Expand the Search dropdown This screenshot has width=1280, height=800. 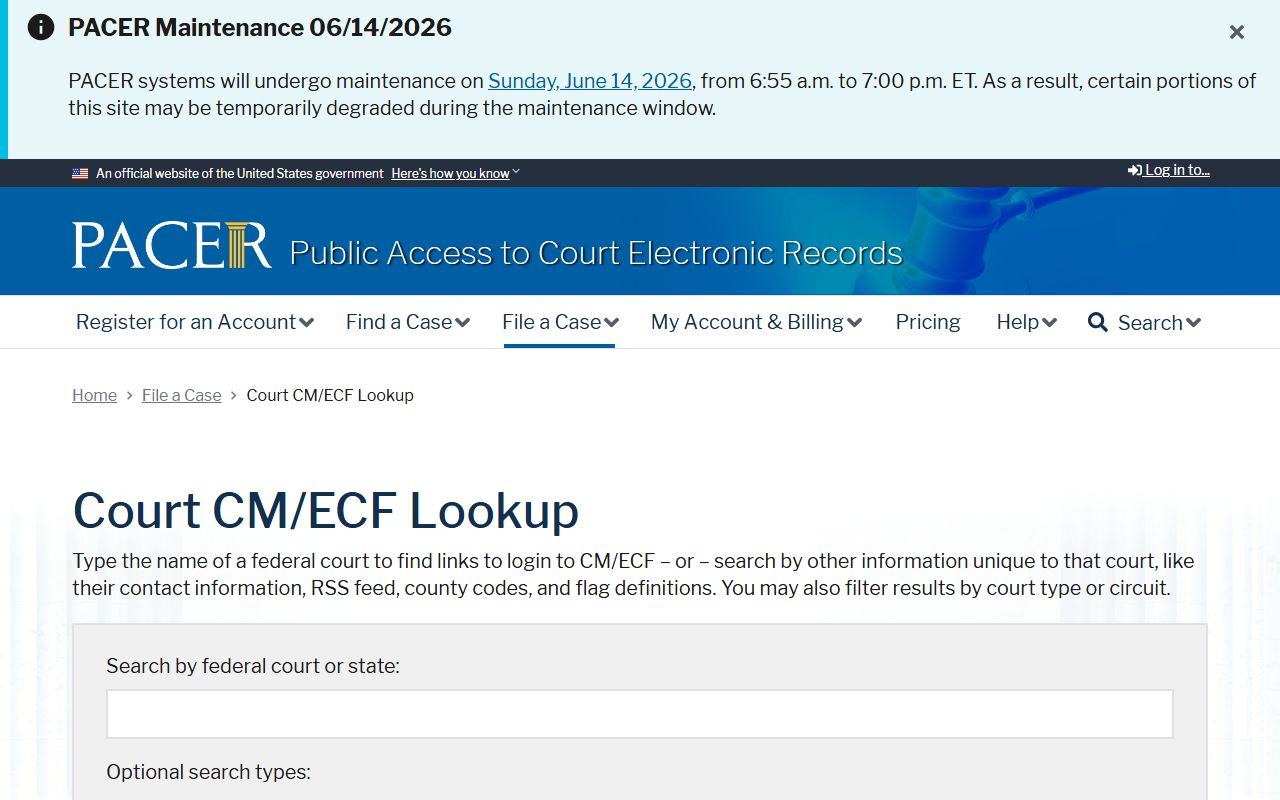click(x=1159, y=322)
